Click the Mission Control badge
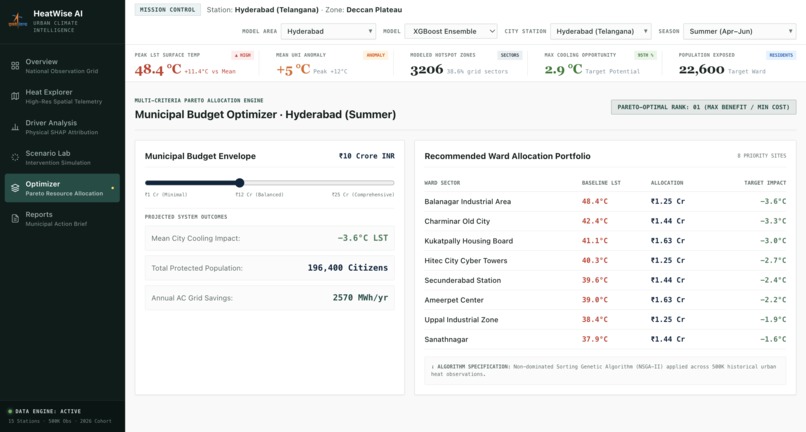The height and width of the screenshot is (432, 806). coord(168,9)
